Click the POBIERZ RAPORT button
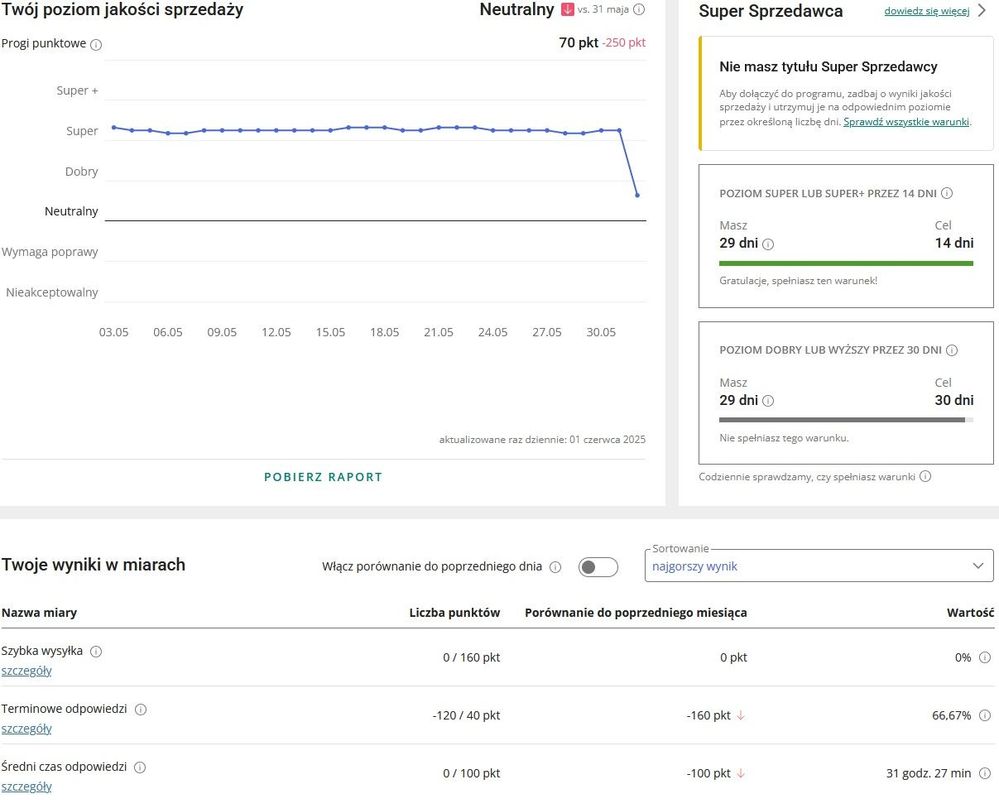999x800 pixels. coord(323,477)
